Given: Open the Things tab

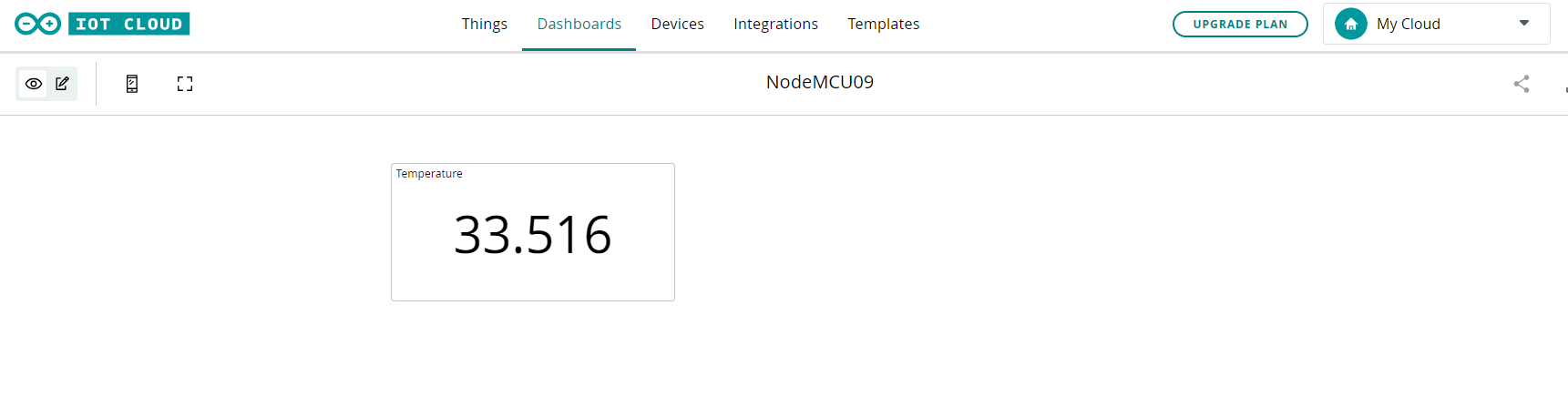Looking at the screenshot, I should pos(485,24).
